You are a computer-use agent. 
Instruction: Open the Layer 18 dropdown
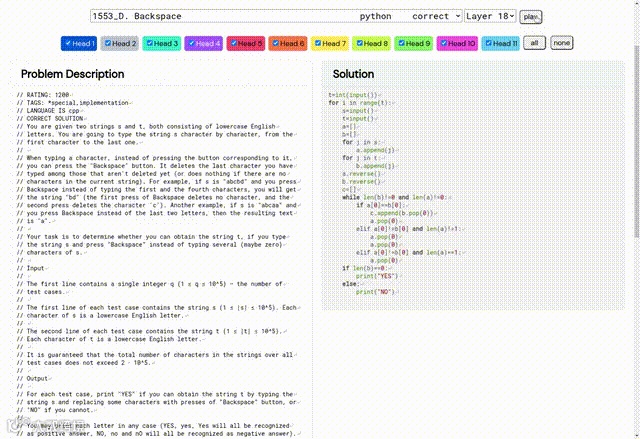coord(490,16)
